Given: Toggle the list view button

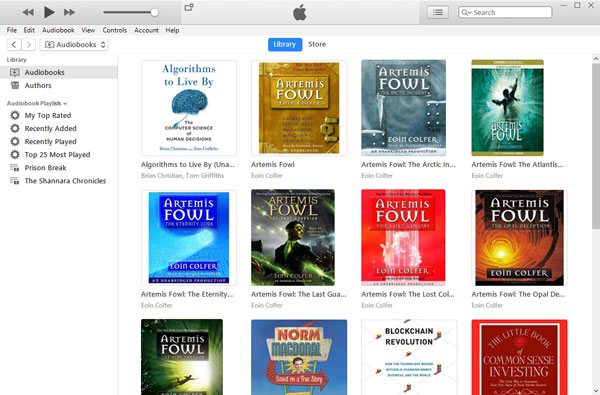Looking at the screenshot, I should pyautogui.click(x=438, y=12).
